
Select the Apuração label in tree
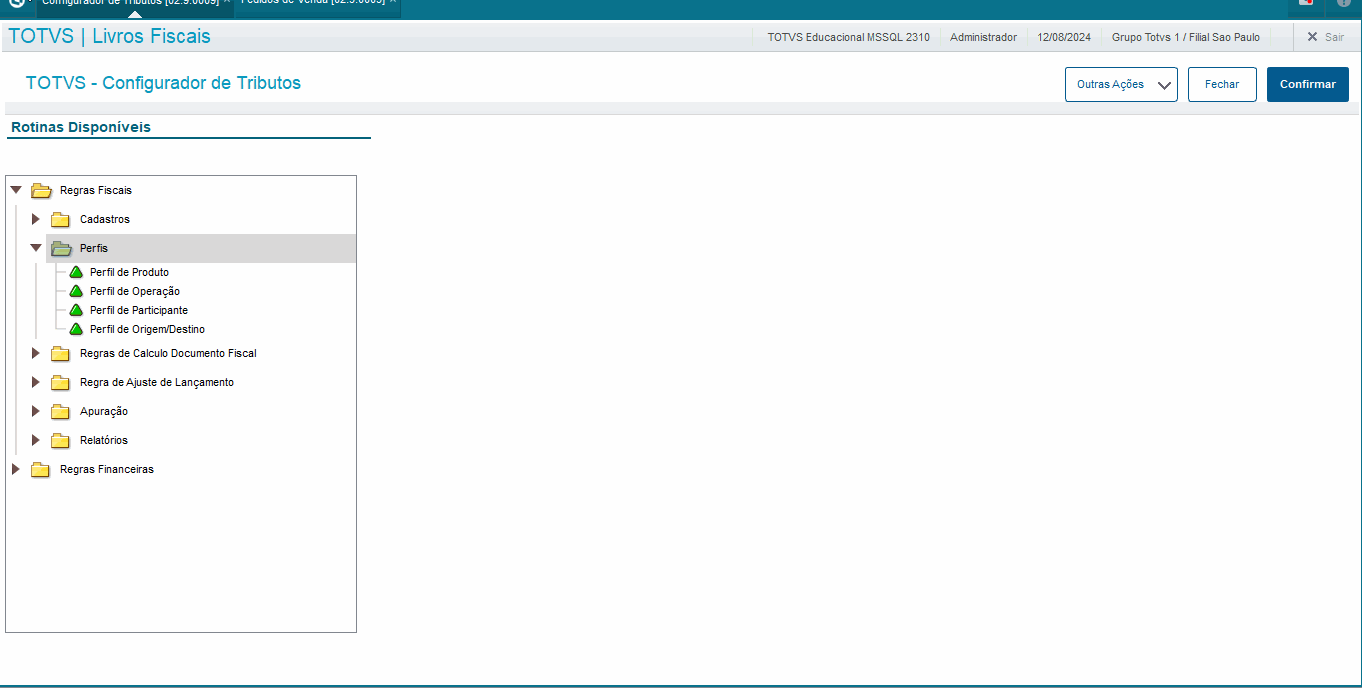coord(104,411)
